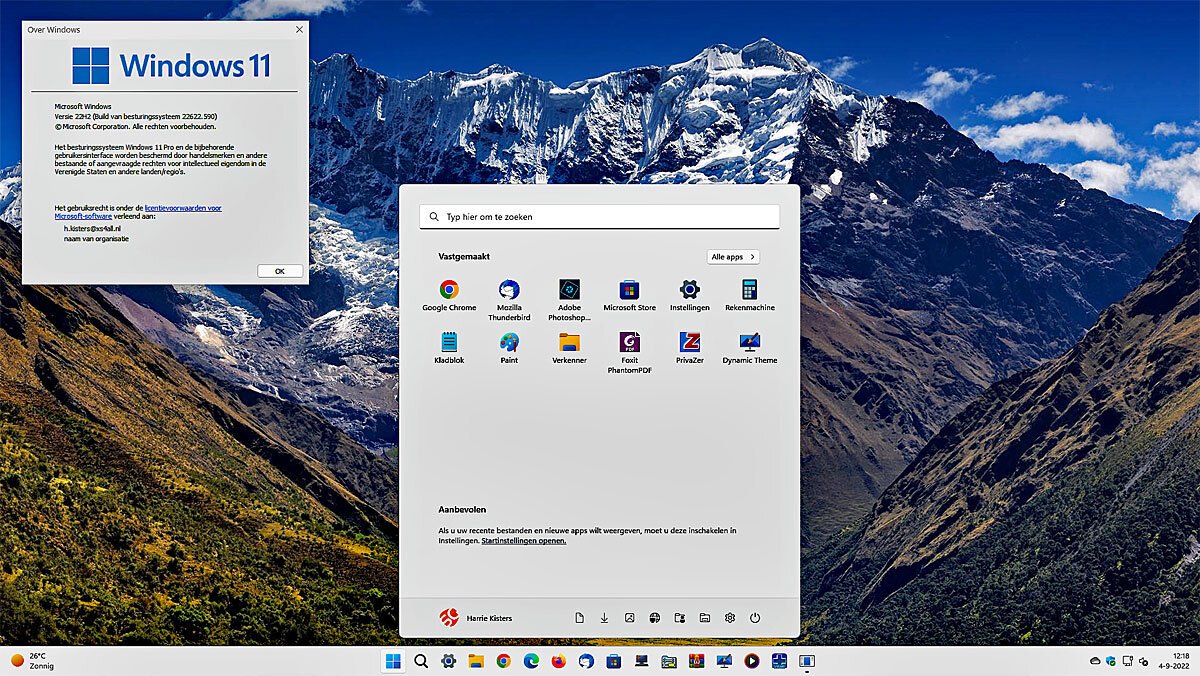The image size is (1200, 676).
Task: Launch Foxit PhantomPDF
Action: (630, 353)
